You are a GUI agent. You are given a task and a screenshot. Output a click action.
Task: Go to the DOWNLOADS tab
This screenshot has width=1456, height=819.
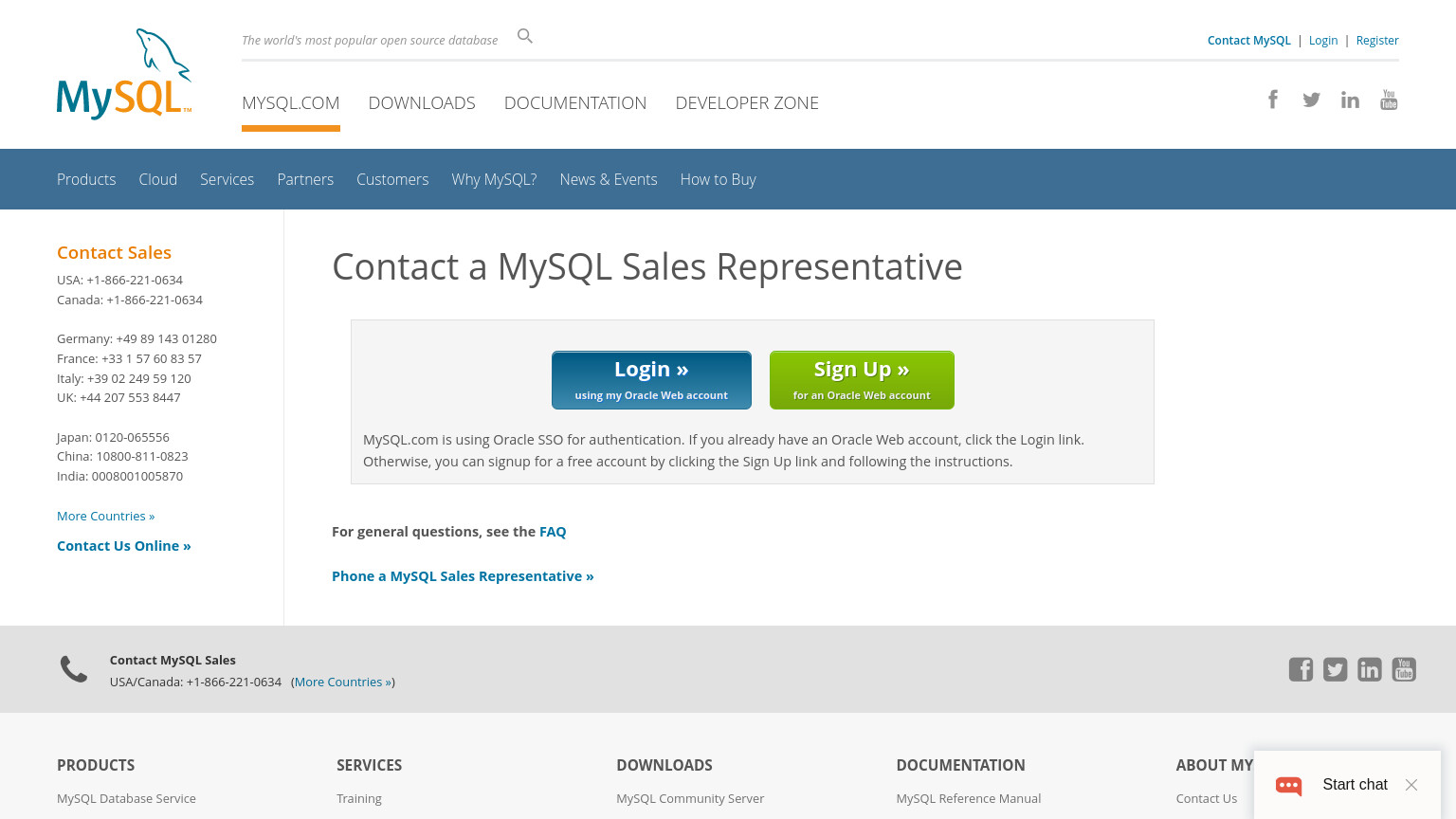[x=422, y=102]
